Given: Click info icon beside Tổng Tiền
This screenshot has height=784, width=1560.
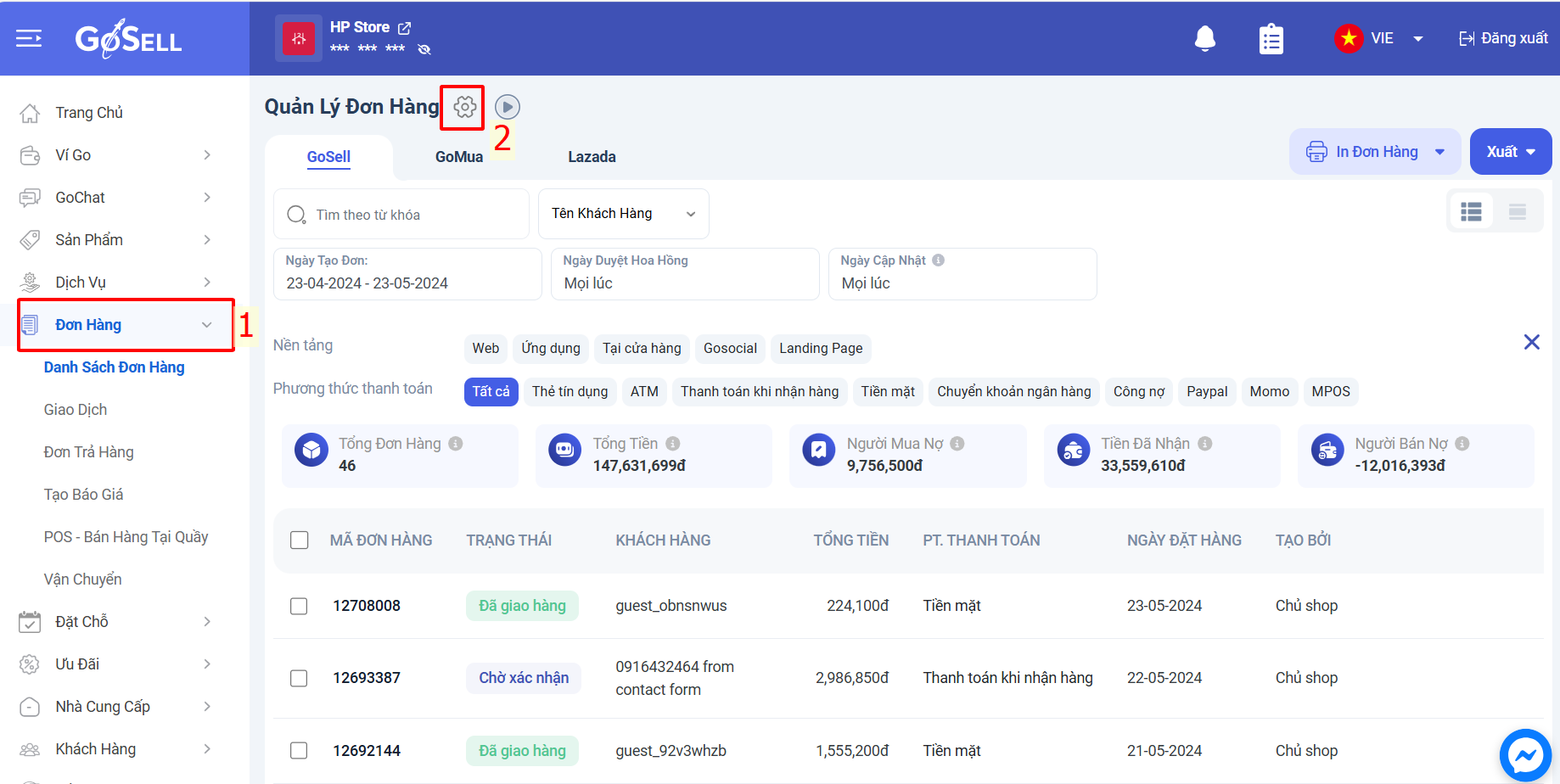Looking at the screenshot, I should click(x=673, y=444).
